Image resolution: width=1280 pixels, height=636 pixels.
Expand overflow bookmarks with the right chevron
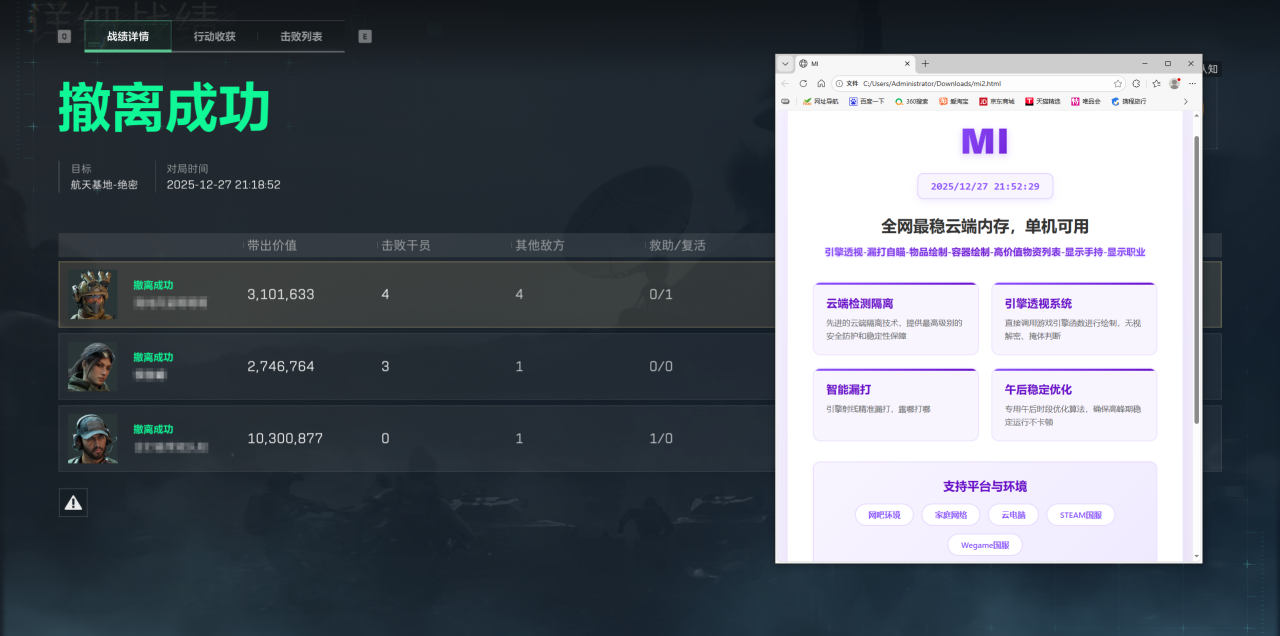[1187, 101]
